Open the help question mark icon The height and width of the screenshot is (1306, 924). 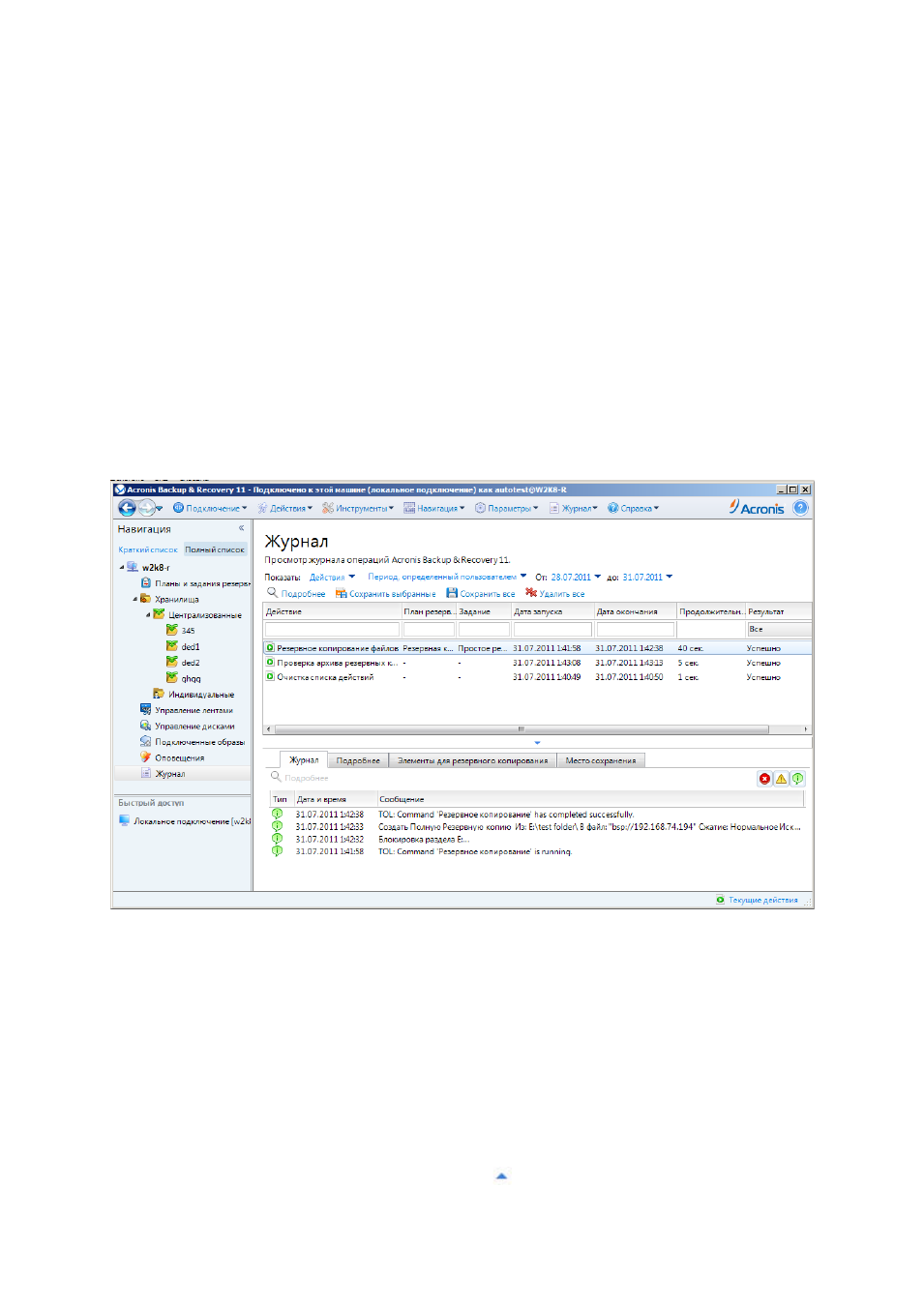pos(800,508)
